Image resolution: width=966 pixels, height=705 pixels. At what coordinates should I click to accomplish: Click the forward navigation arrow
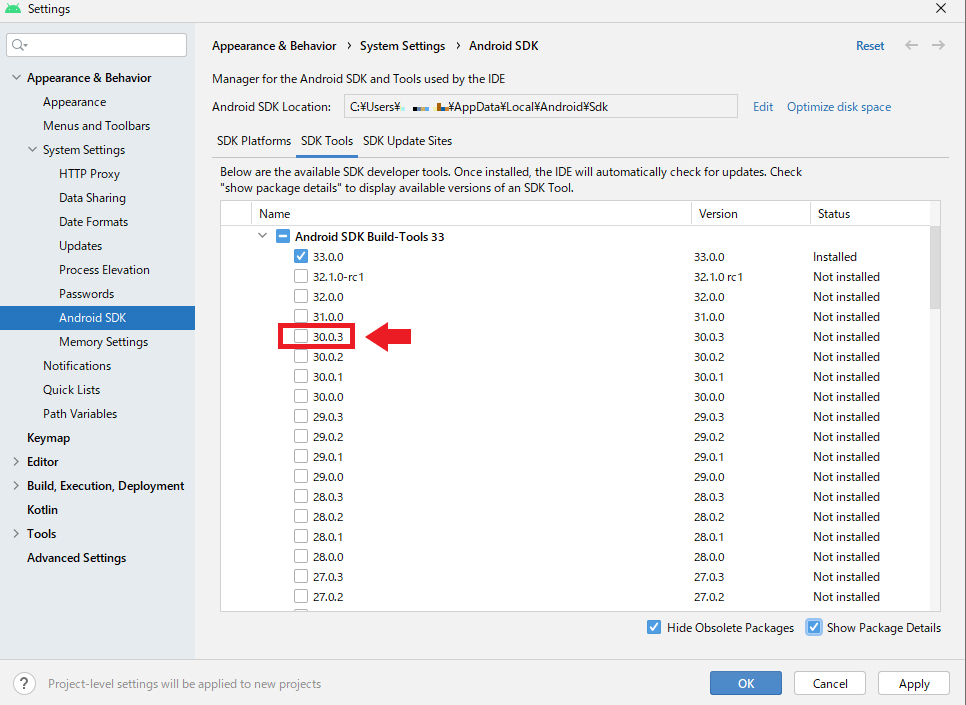point(937,45)
